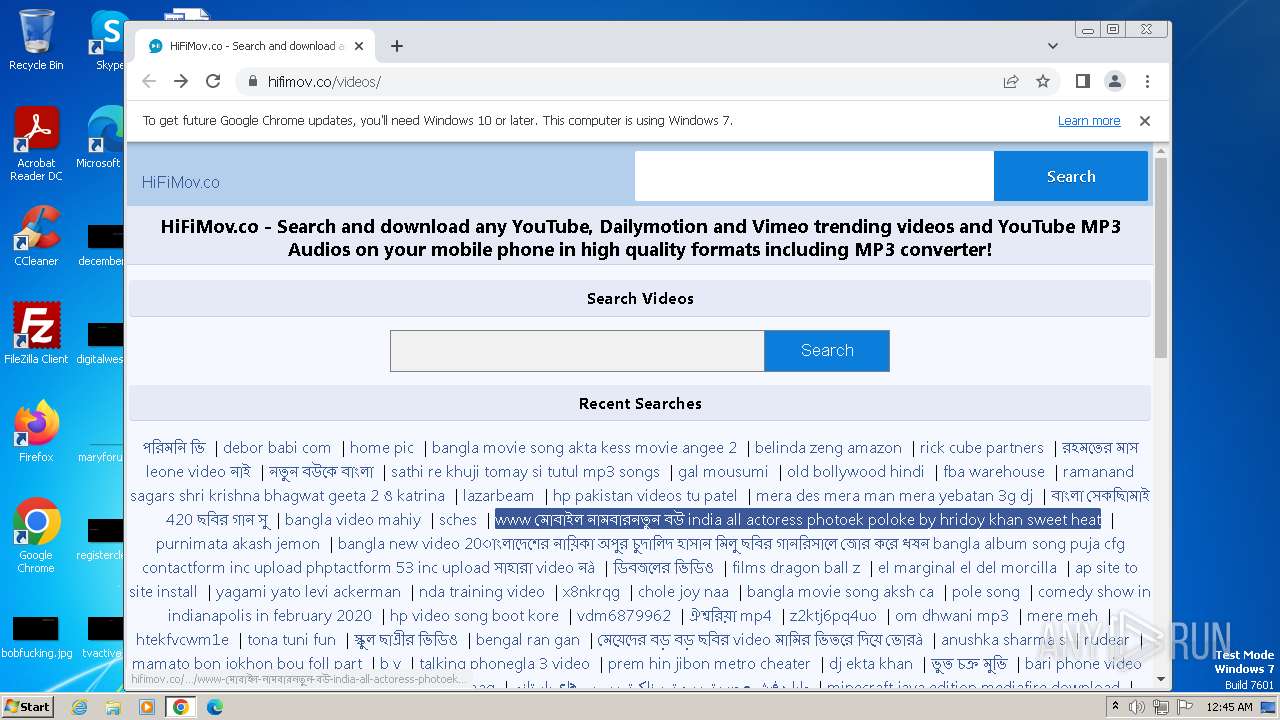Open 'gal mousumi' recent search
Image resolution: width=1280 pixels, height=720 pixels.
(723, 472)
